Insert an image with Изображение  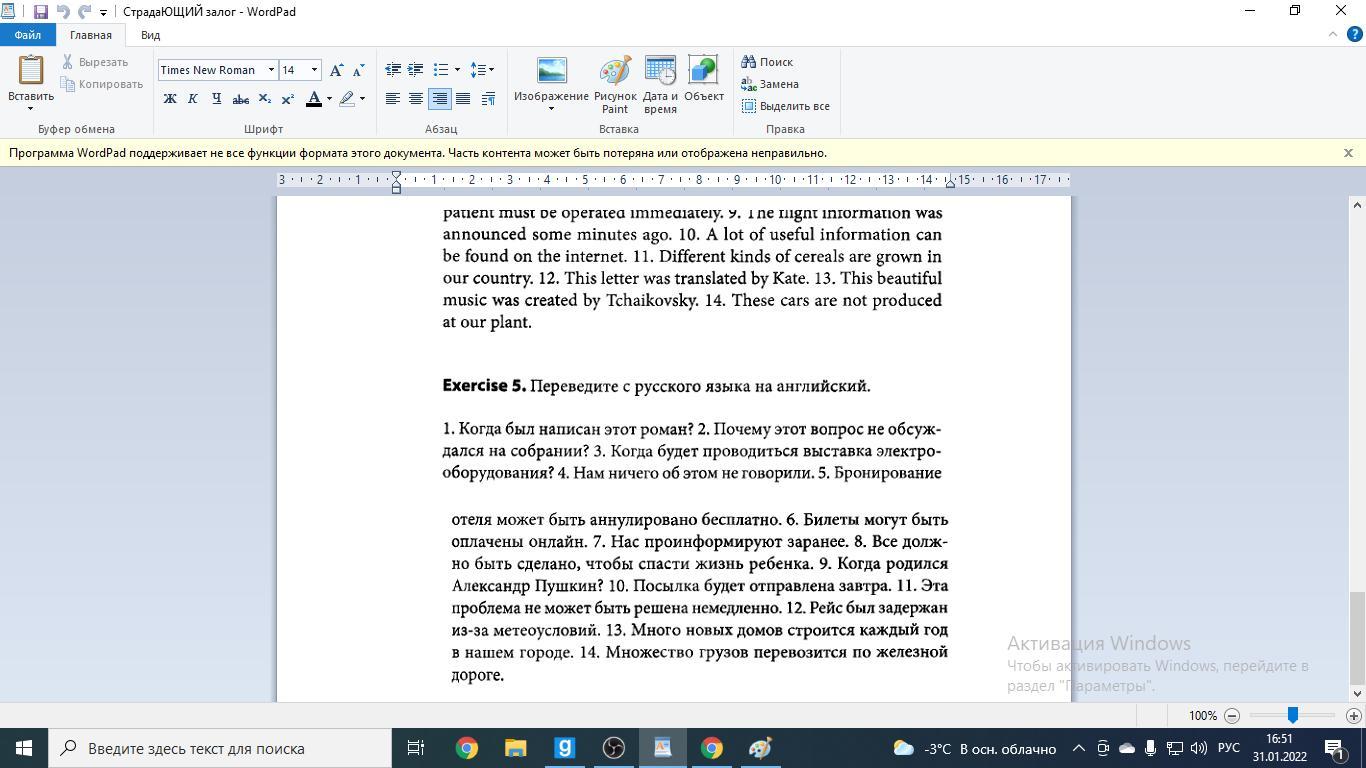point(551,78)
